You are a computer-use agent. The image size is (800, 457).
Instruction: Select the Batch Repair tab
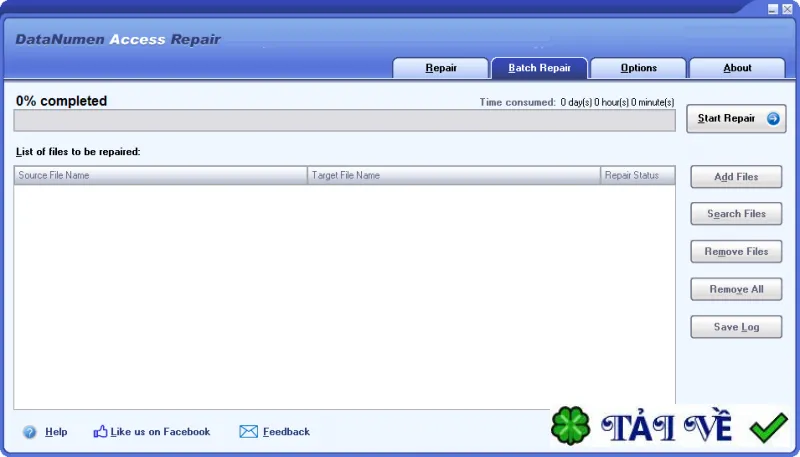[539, 68]
